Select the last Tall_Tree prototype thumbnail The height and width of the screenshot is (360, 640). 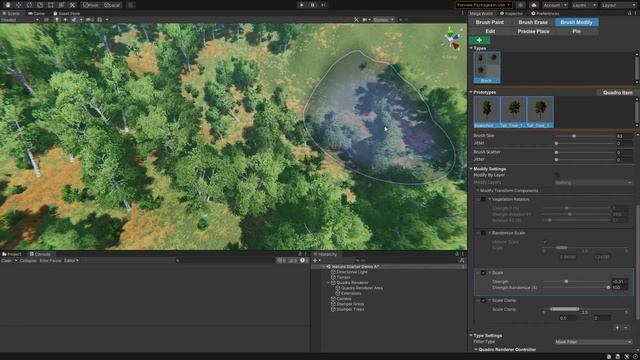click(x=540, y=112)
